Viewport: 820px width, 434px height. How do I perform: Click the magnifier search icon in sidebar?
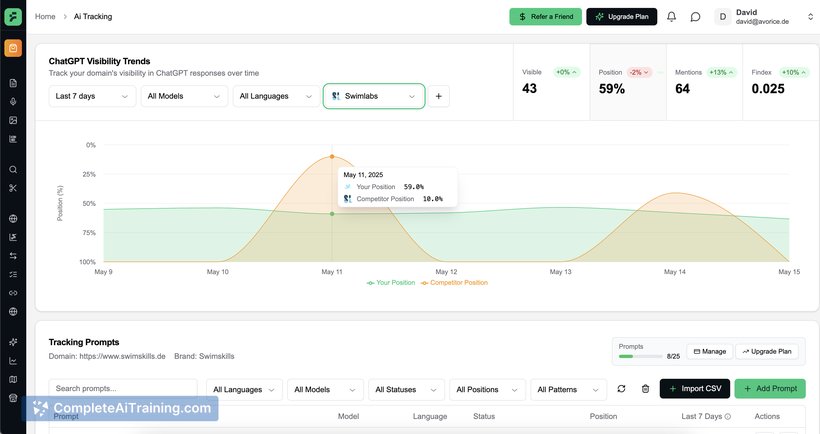tap(13, 169)
